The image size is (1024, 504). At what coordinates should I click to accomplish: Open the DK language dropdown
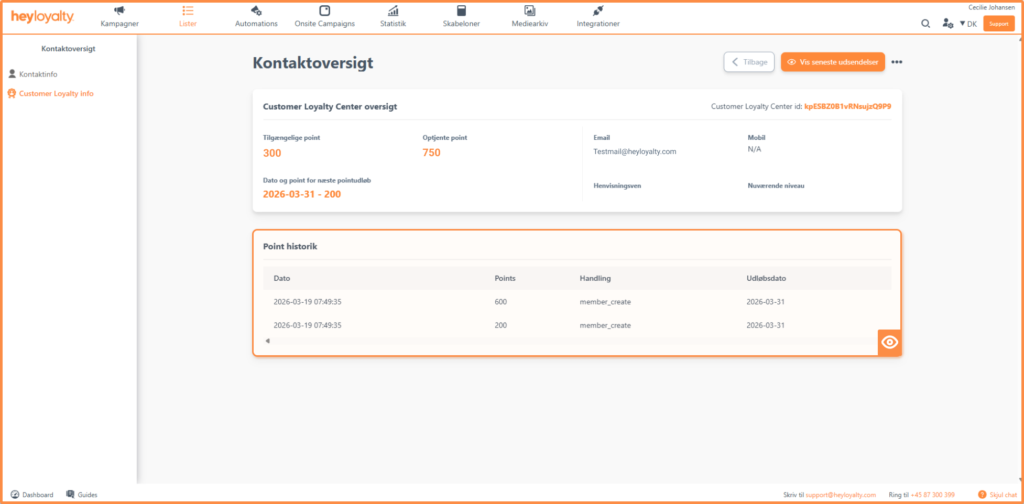coord(968,24)
